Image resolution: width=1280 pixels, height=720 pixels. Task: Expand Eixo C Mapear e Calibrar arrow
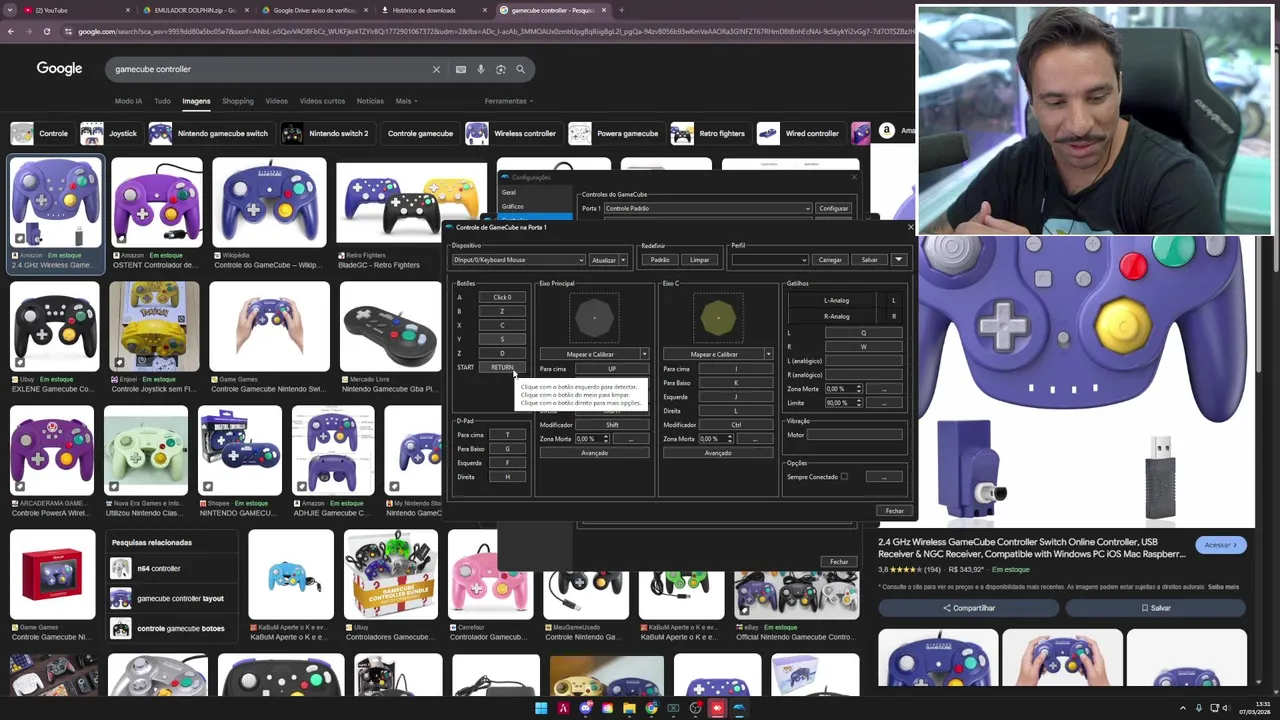pyautogui.click(x=768, y=354)
